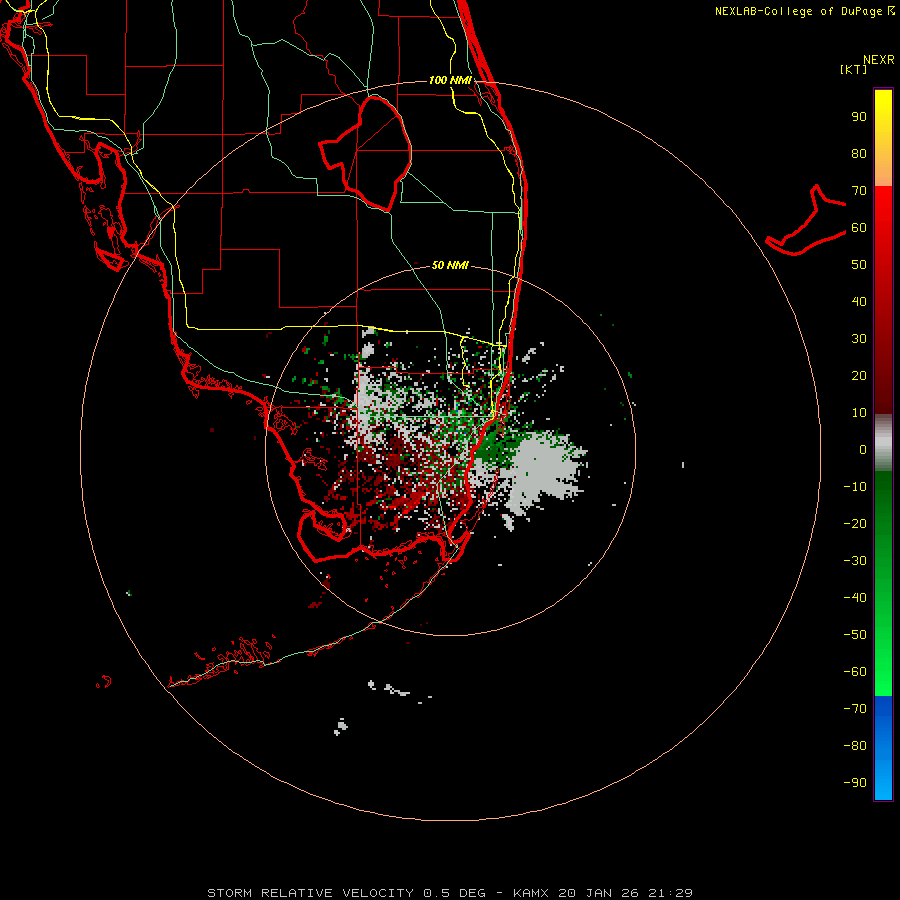Image resolution: width=900 pixels, height=900 pixels.
Task: Click the 70 value on velocity scale
Action: 859,191
